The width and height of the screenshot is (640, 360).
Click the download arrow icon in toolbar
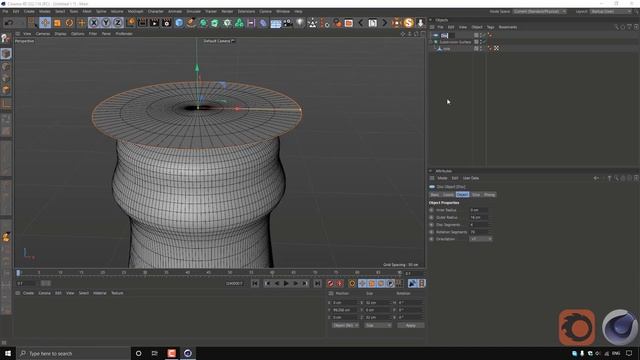(x=420, y=23)
